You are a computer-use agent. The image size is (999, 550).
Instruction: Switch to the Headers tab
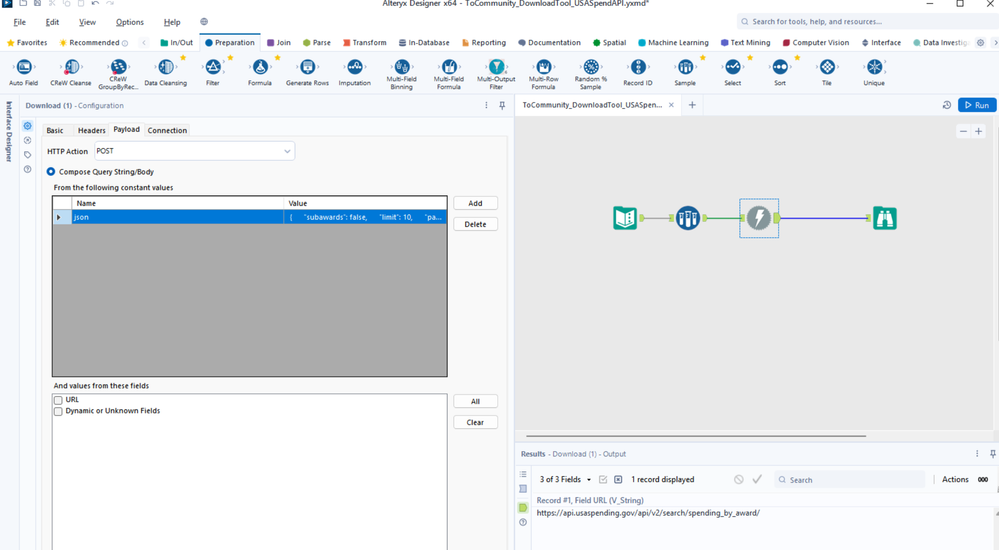(x=91, y=130)
